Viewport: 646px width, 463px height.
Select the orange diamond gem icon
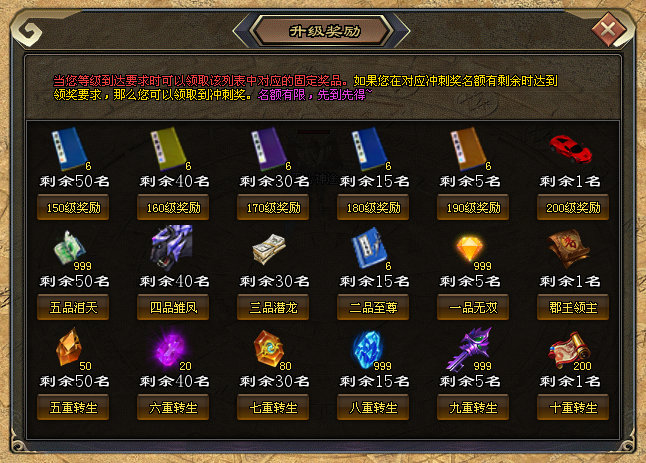coord(469,248)
